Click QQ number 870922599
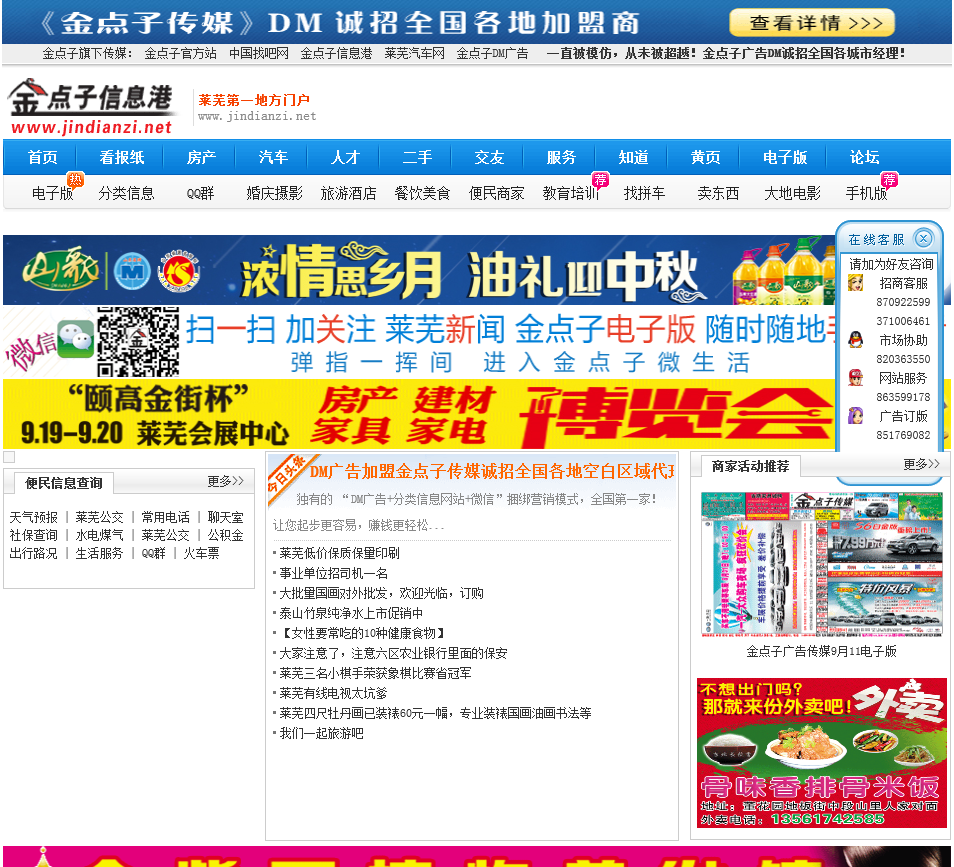954x867 pixels. pos(903,302)
